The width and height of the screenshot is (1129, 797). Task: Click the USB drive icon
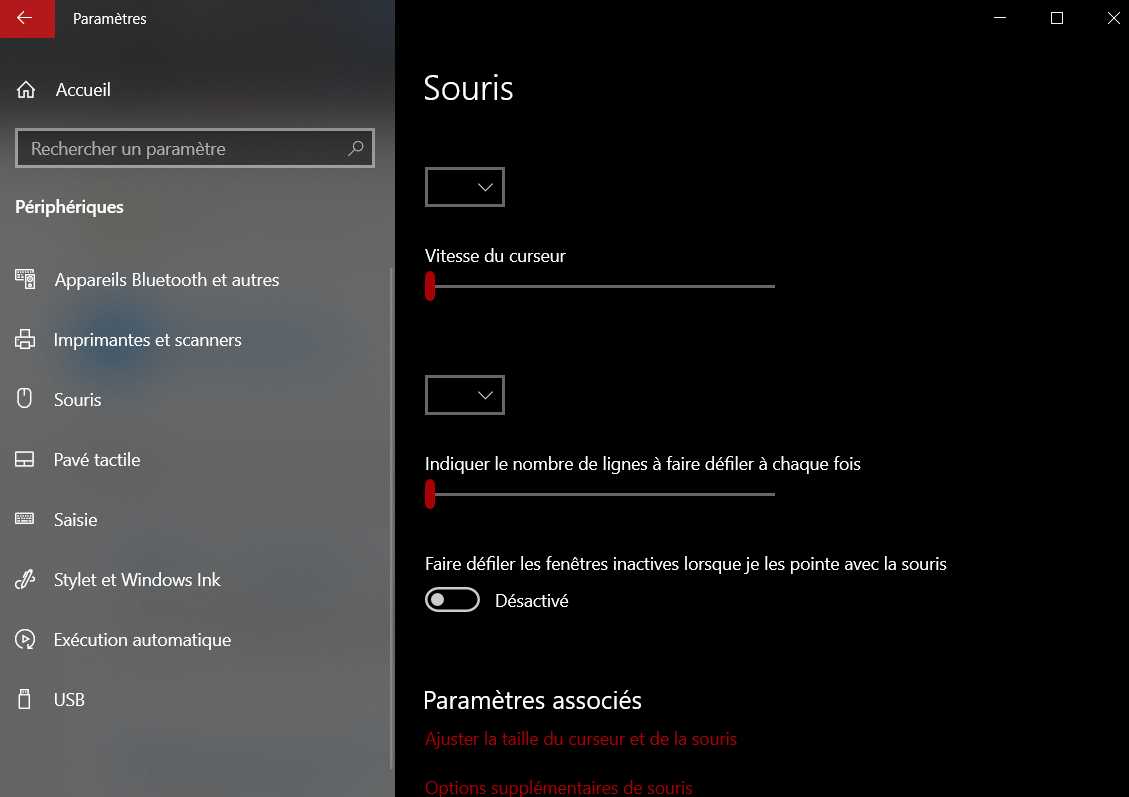click(24, 699)
